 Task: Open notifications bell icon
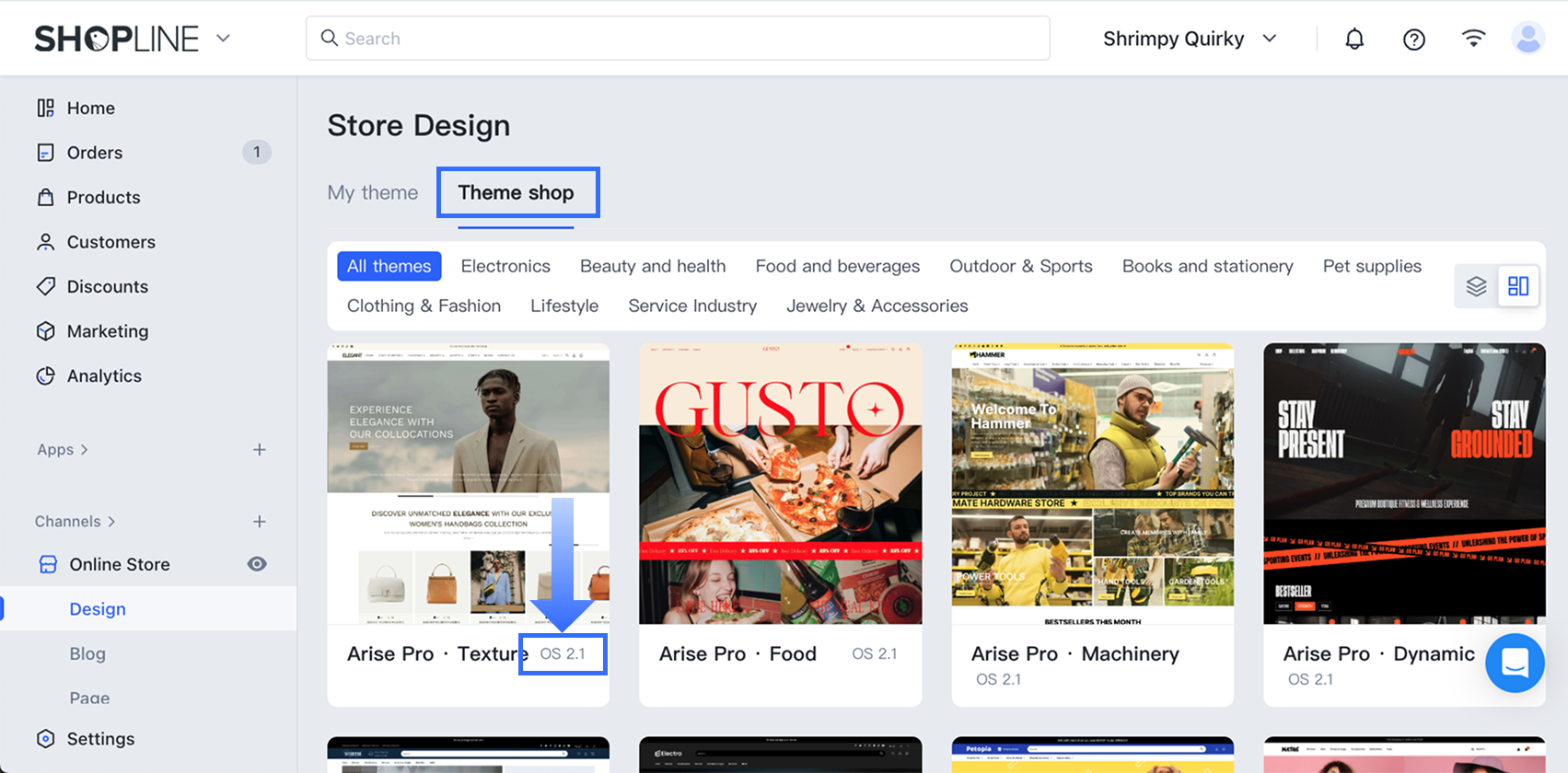[x=1354, y=39]
